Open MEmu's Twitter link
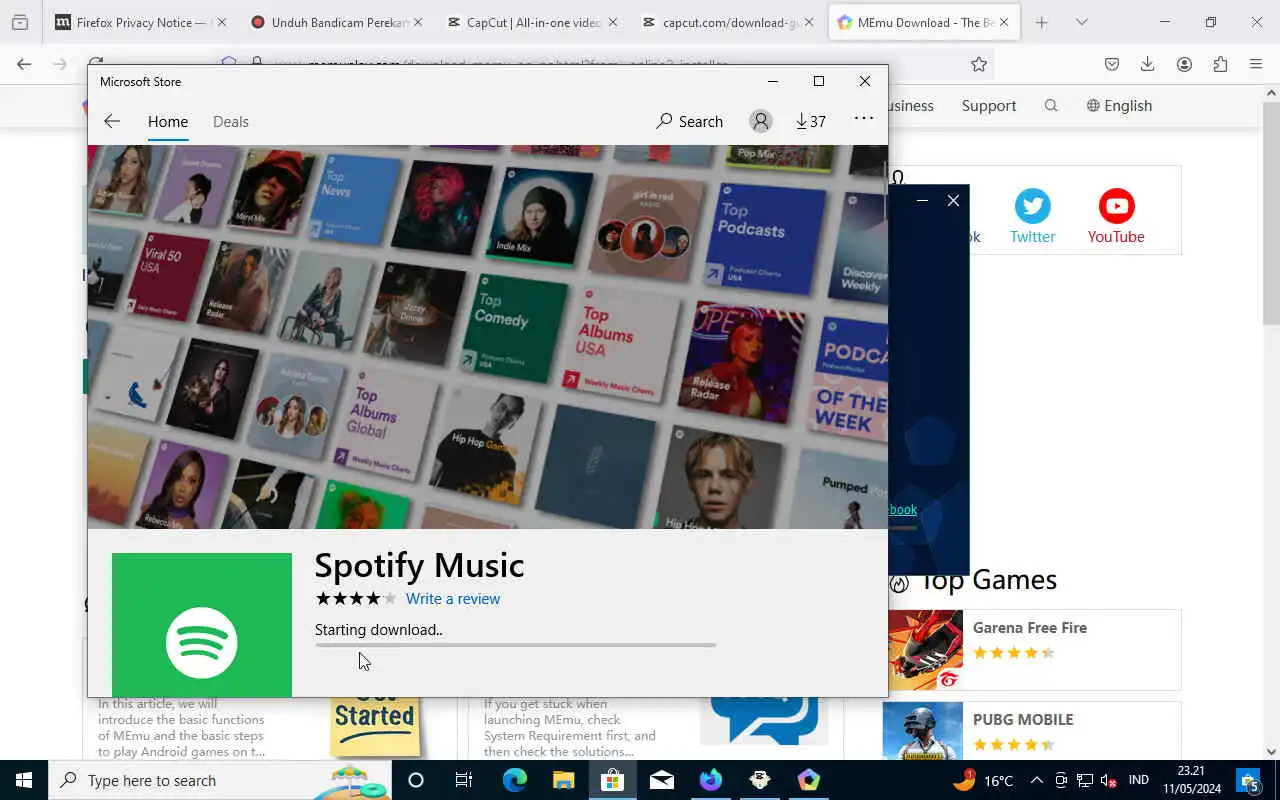This screenshot has height=800, width=1280. [x=1032, y=217]
